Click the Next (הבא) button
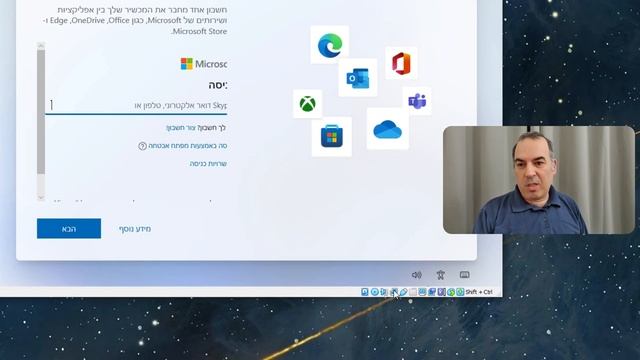Viewport: 640px width, 360px height. point(69,229)
